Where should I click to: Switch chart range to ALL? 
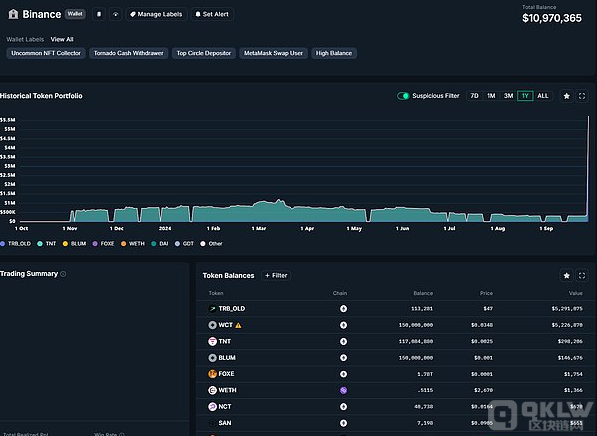click(x=543, y=96)
